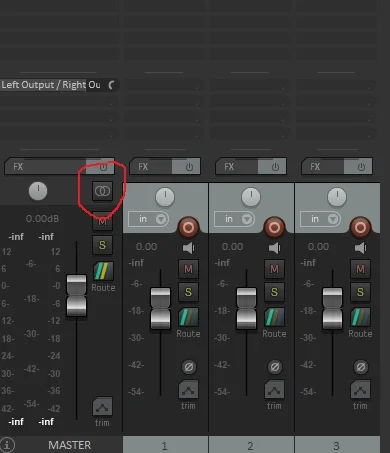The height and width of the screenshot is (453, 390).
Task: Open track 2 input dropdown
Action: [x=234, y=219]
